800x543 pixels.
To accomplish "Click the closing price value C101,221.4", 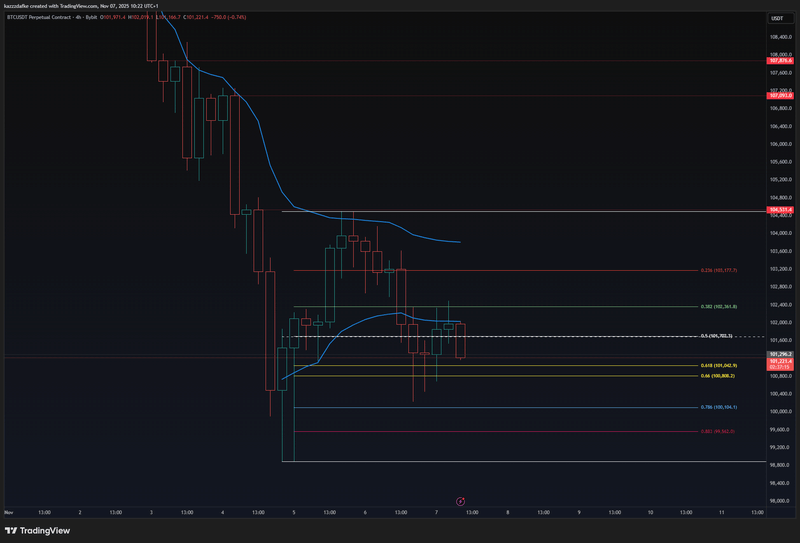I will coord(196,17).
